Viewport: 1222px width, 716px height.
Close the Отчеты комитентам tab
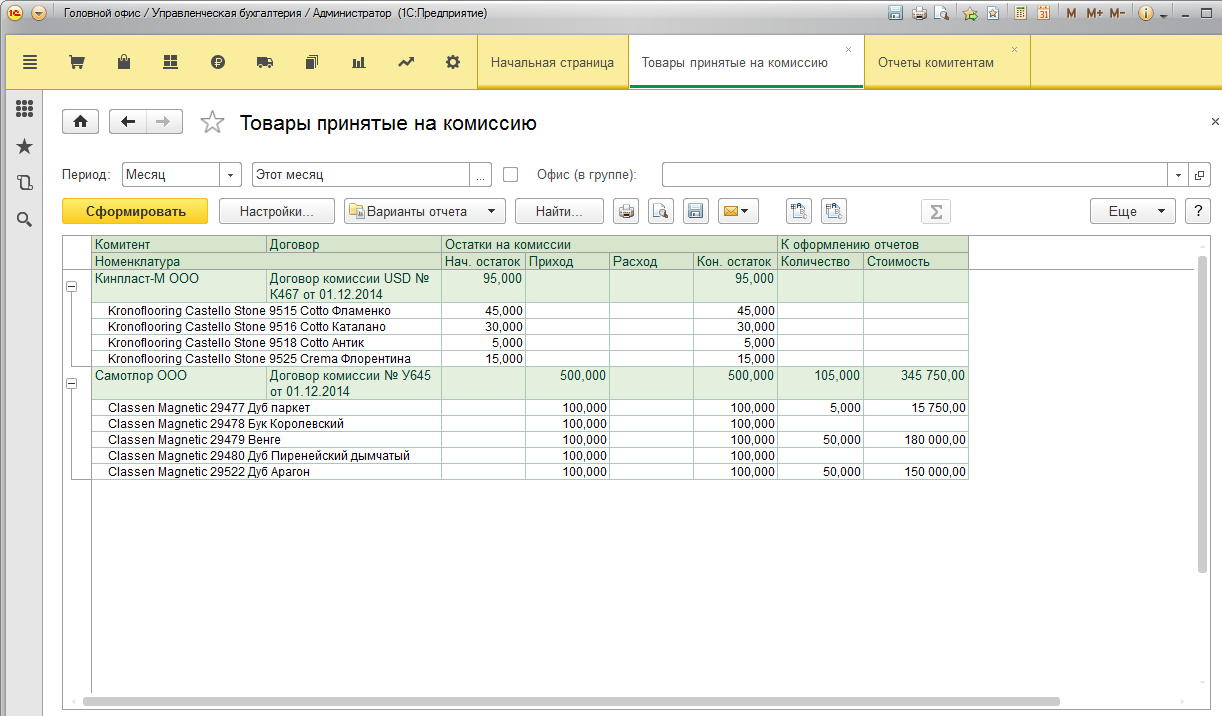point(1014,49)
